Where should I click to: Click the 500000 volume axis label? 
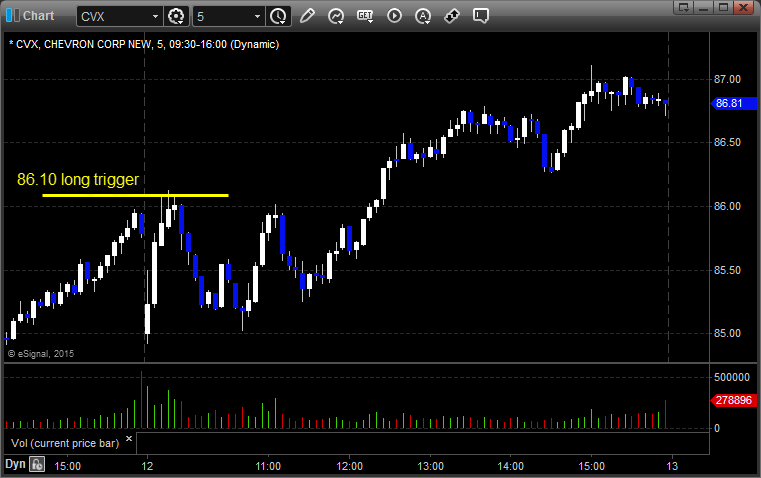coord(732,377)
